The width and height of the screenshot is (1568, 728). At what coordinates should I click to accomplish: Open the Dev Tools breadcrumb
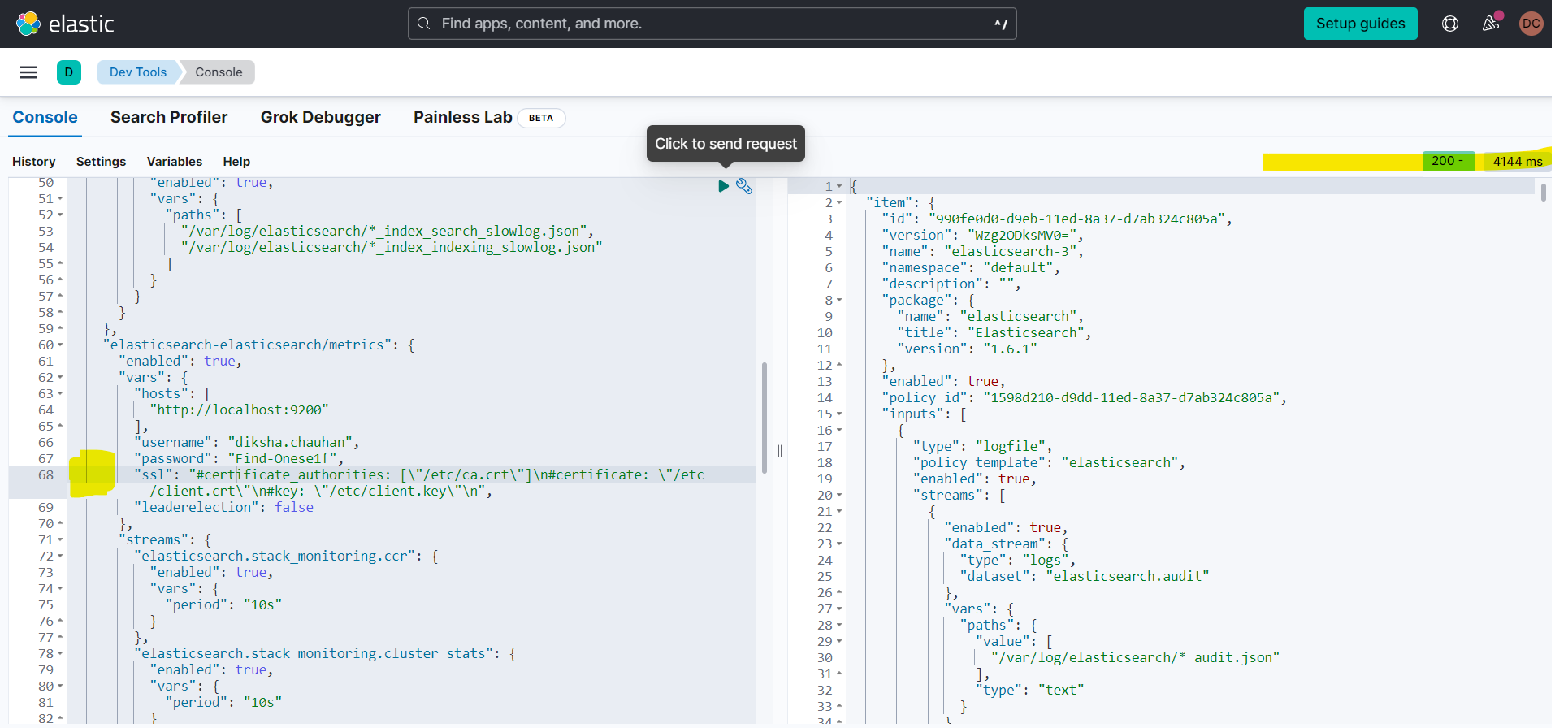(x=138, y=72)
